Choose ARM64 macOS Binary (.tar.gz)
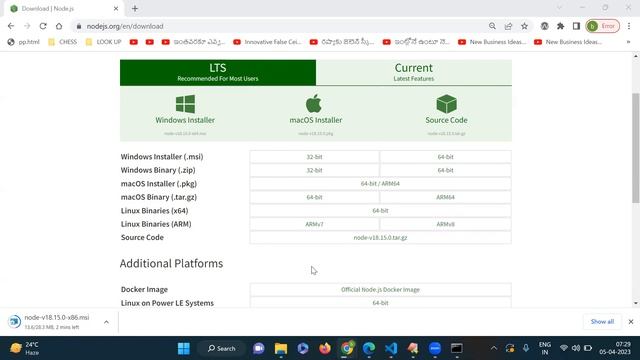Screen dimensions: 640x360 pyautogui.click(x=445, y=197)
